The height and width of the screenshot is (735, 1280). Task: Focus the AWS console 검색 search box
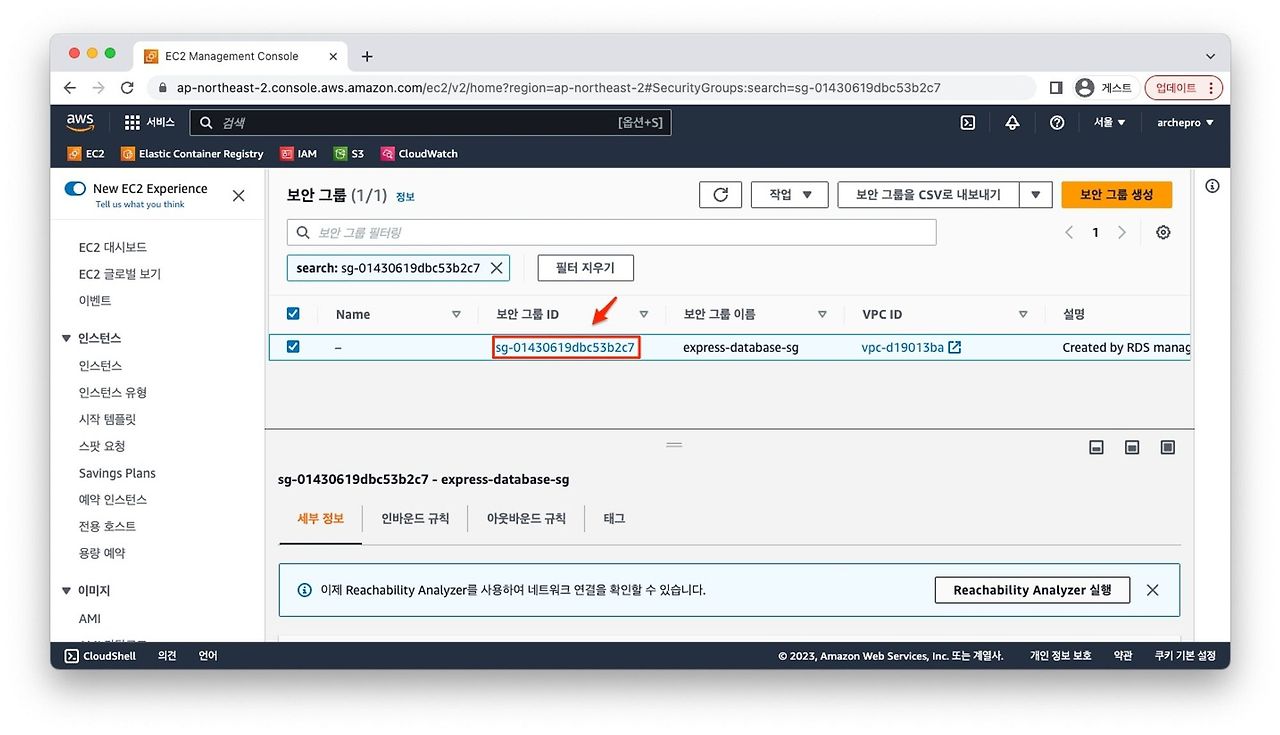pyautogui.click(x=430, y=122)
